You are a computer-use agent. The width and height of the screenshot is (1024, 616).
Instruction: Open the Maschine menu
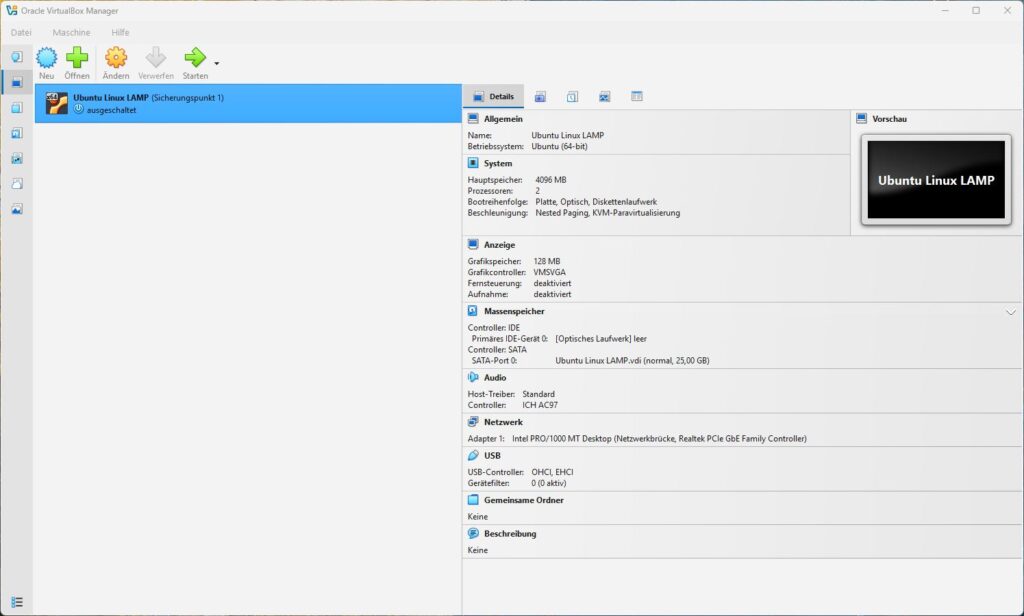click(x=71, y=32)
